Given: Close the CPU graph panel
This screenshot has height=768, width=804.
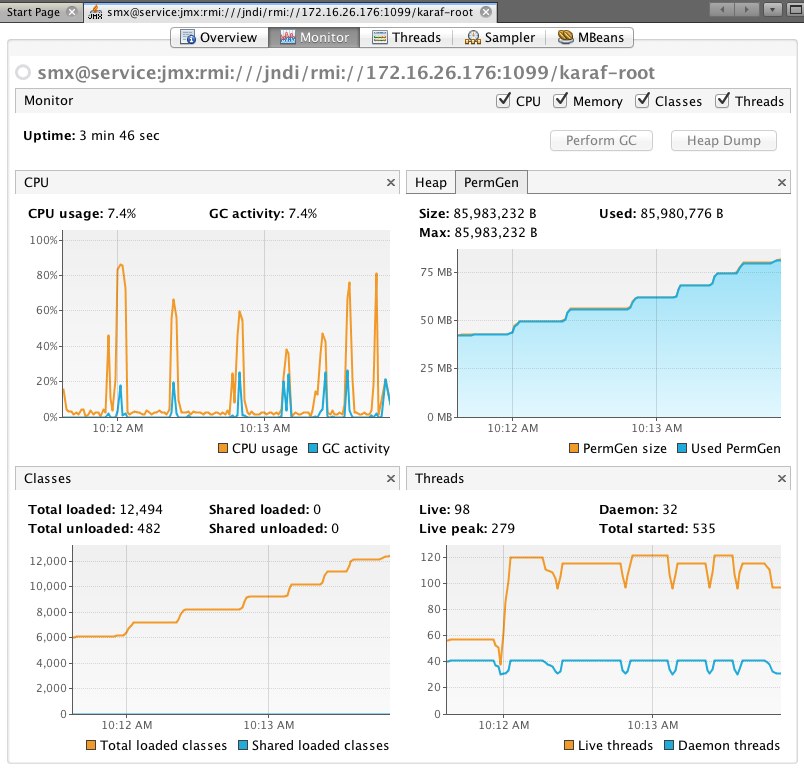Looking at the screenshot, I should pyautogui.click(x=391, y=183).
